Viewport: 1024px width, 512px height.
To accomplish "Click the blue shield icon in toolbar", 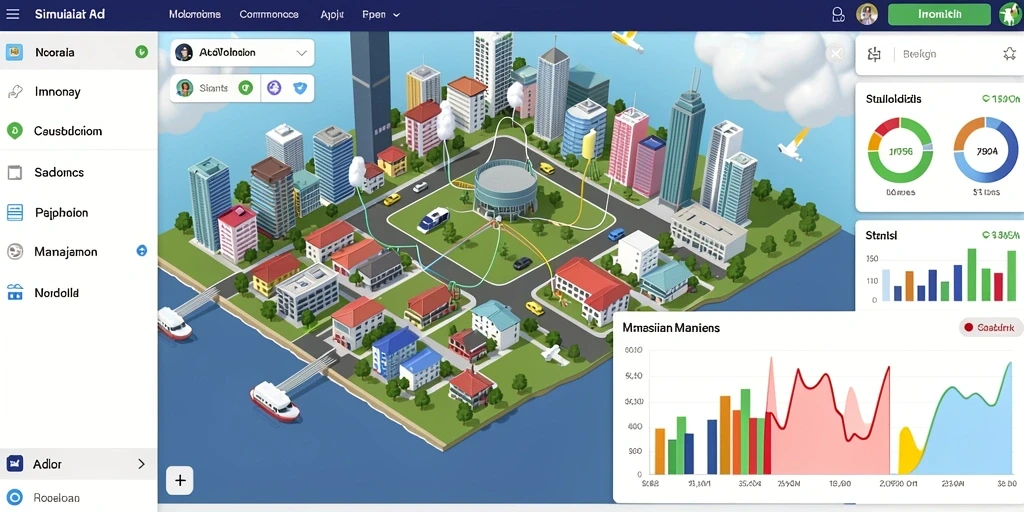I will (300, 88).
